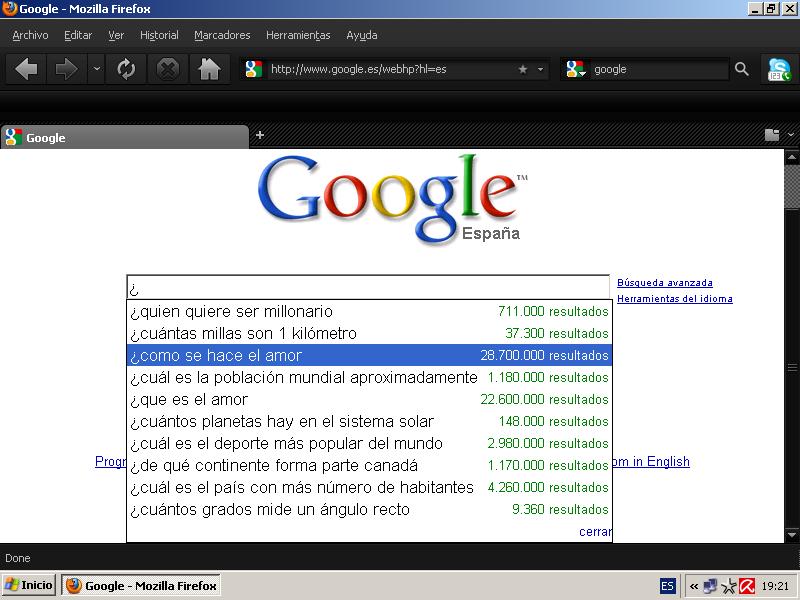Expand hidden tray icons with the chevron
This screenshot has width=800, height=600.
(693, 586)
